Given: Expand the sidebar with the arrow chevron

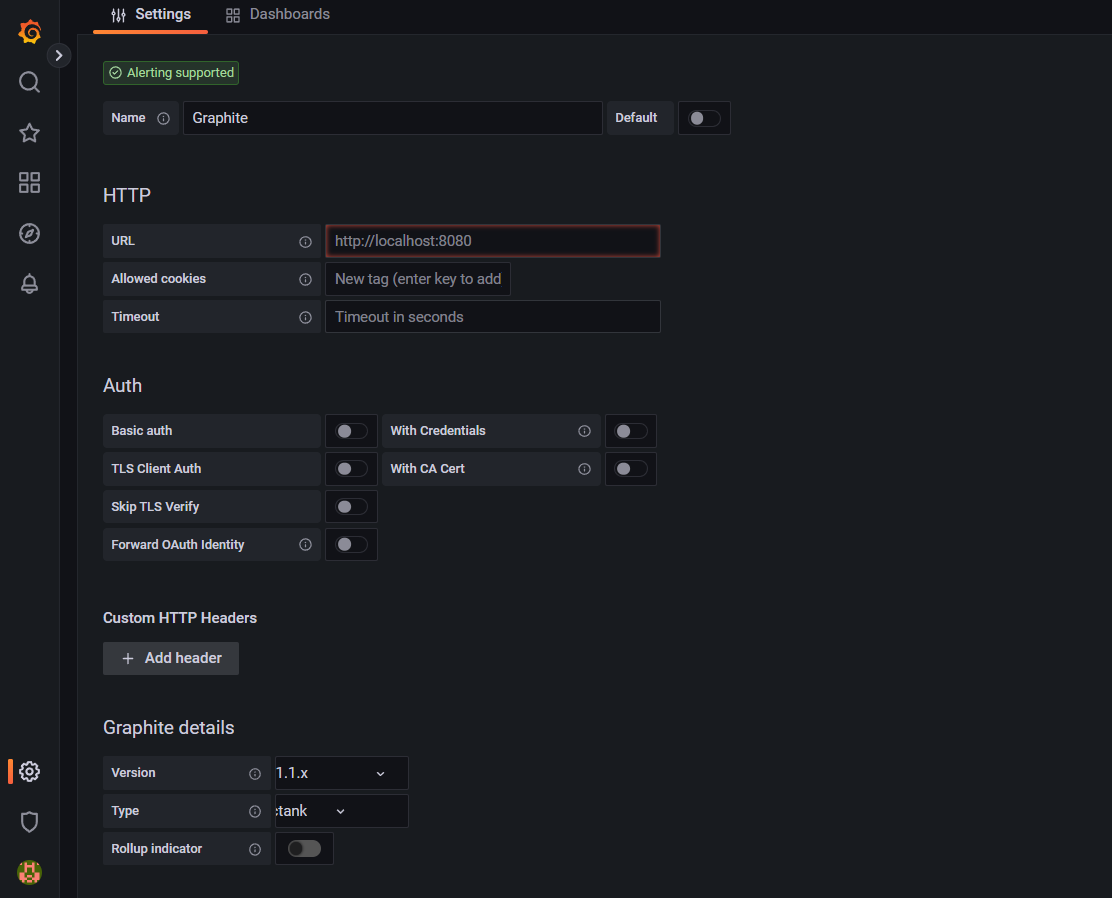Looking at the screenshot, I should pos(59,55).
